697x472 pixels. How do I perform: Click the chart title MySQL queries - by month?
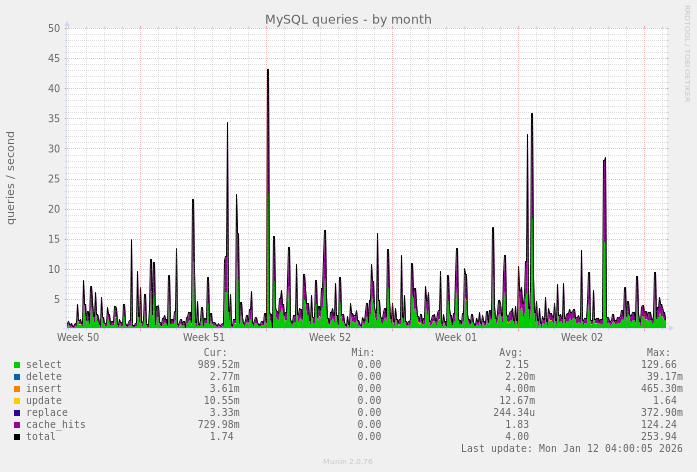(x=348, y=20)
